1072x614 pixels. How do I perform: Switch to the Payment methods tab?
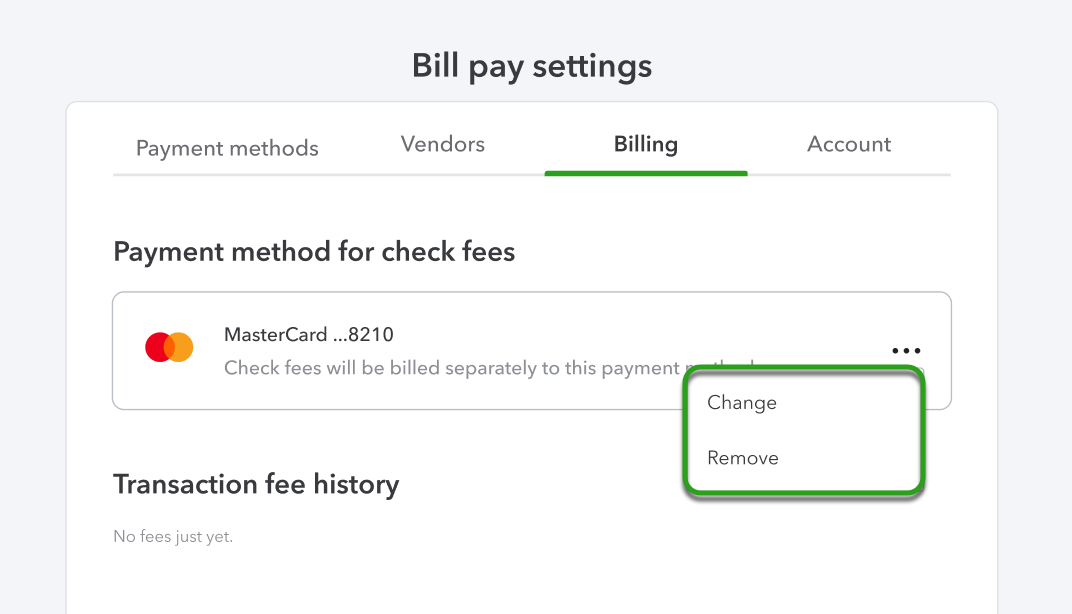227,148
